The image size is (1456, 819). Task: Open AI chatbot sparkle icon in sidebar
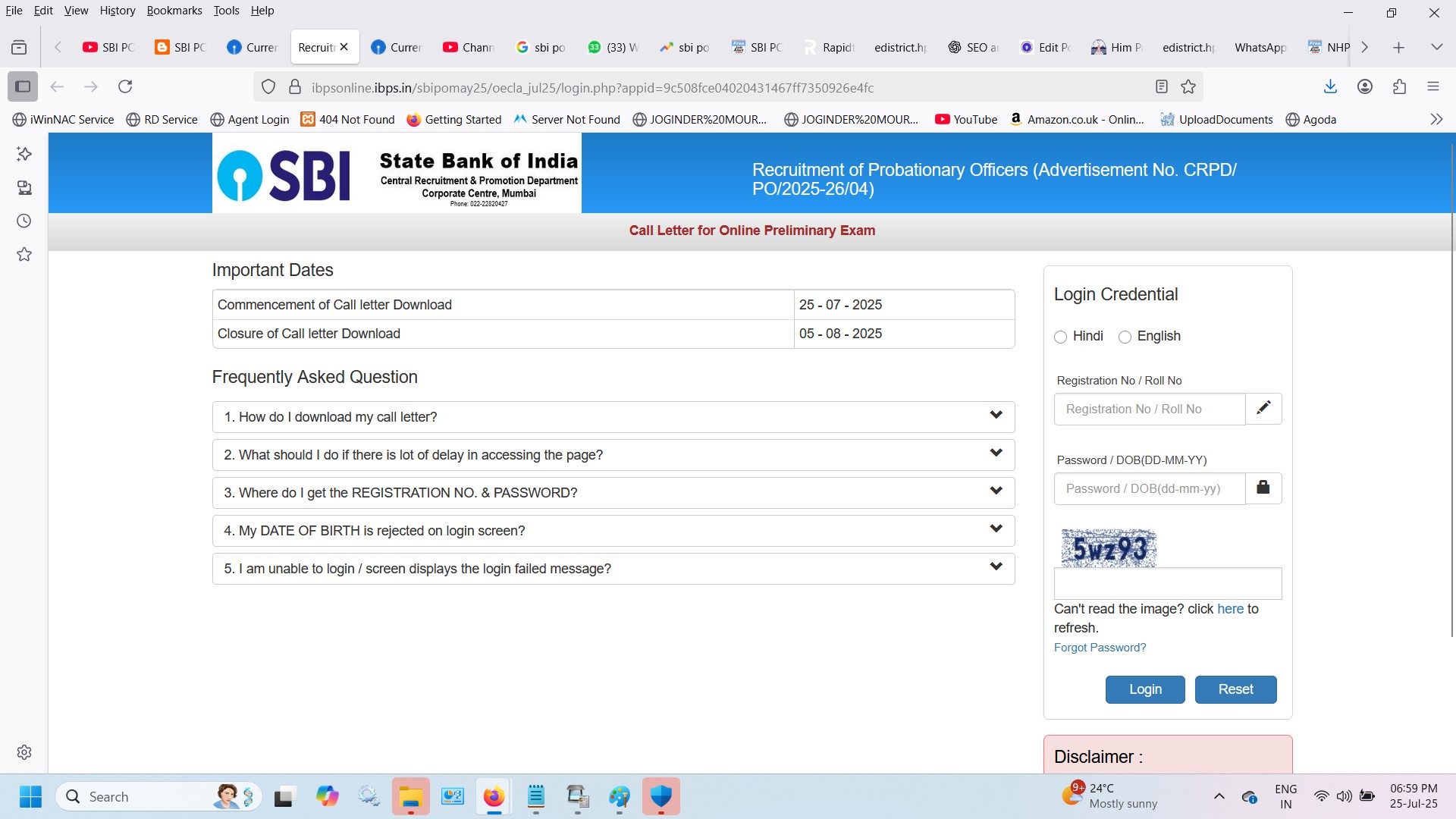[x=24, y=154]
